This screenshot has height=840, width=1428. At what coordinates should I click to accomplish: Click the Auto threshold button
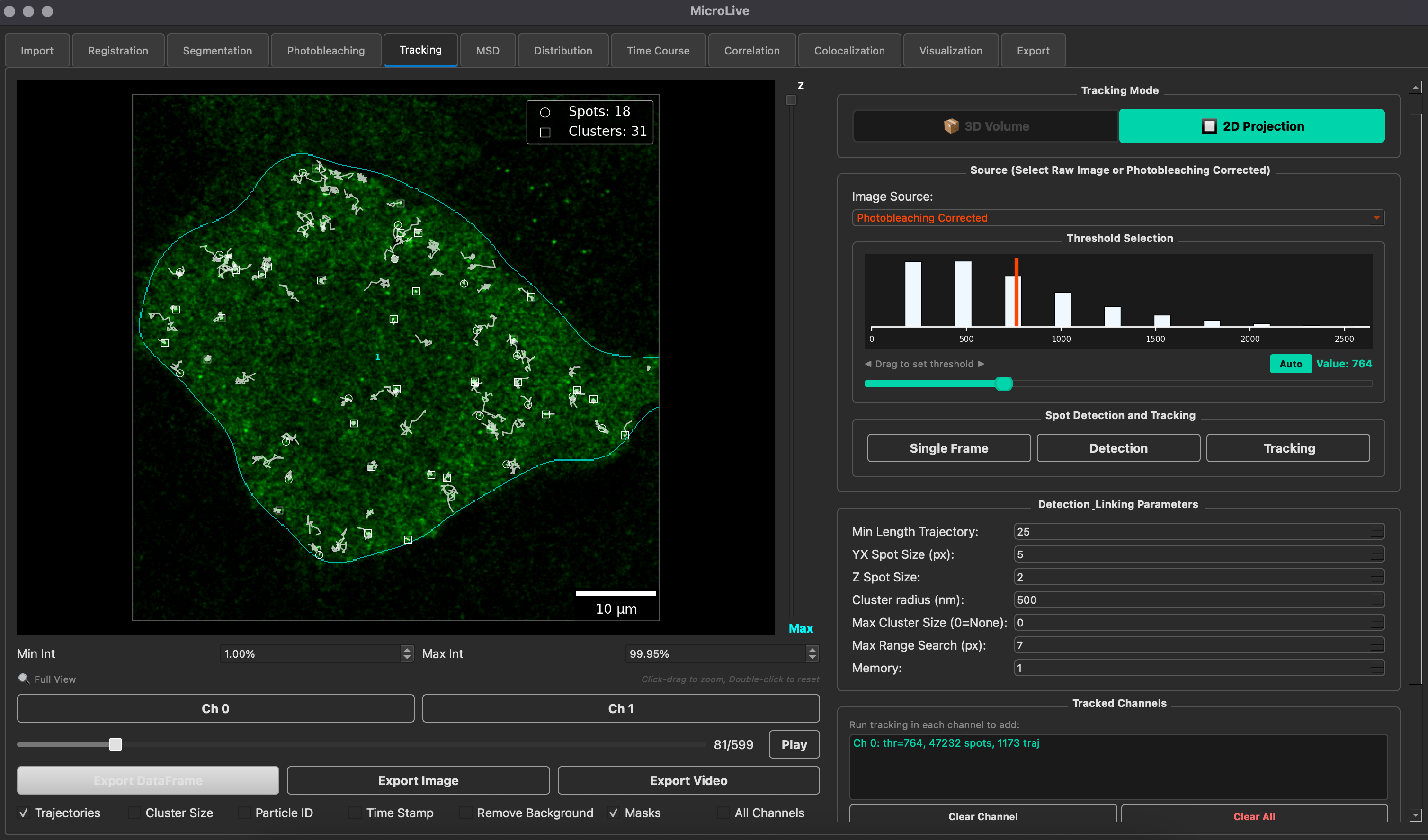coord(1290,363)
